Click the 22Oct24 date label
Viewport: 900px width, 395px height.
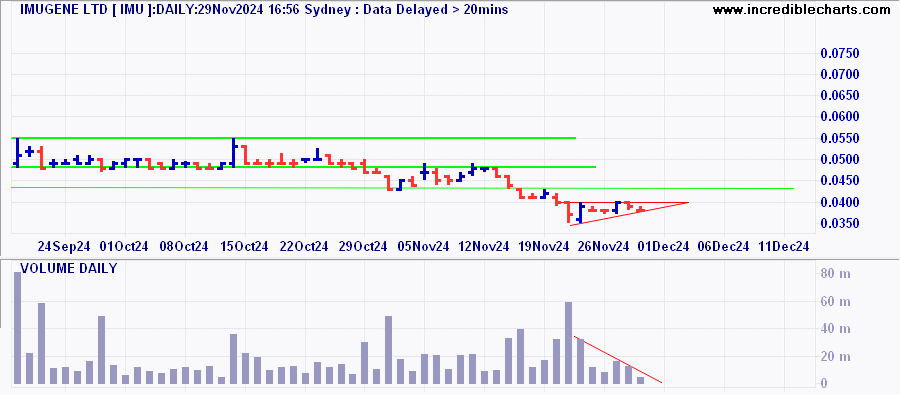(x=304, y=247)
